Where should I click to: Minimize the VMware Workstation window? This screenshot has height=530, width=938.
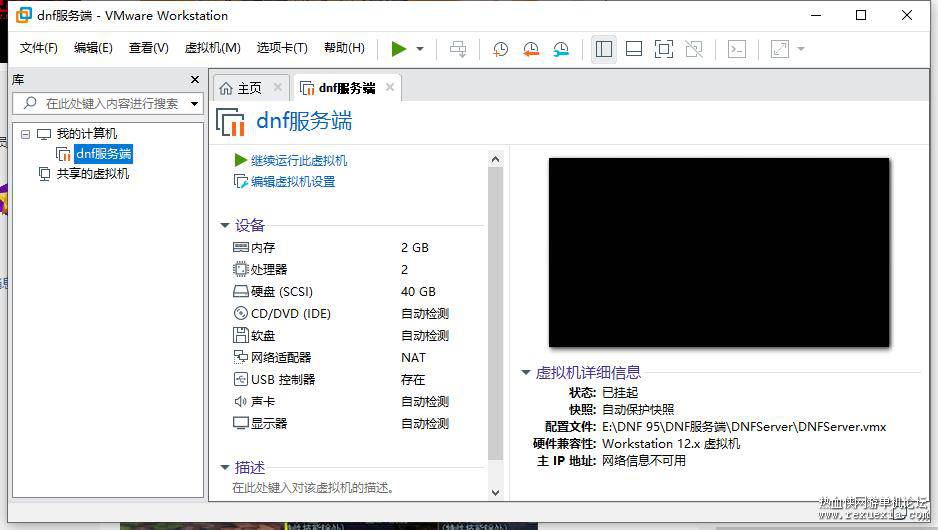(x=816, y=15)
